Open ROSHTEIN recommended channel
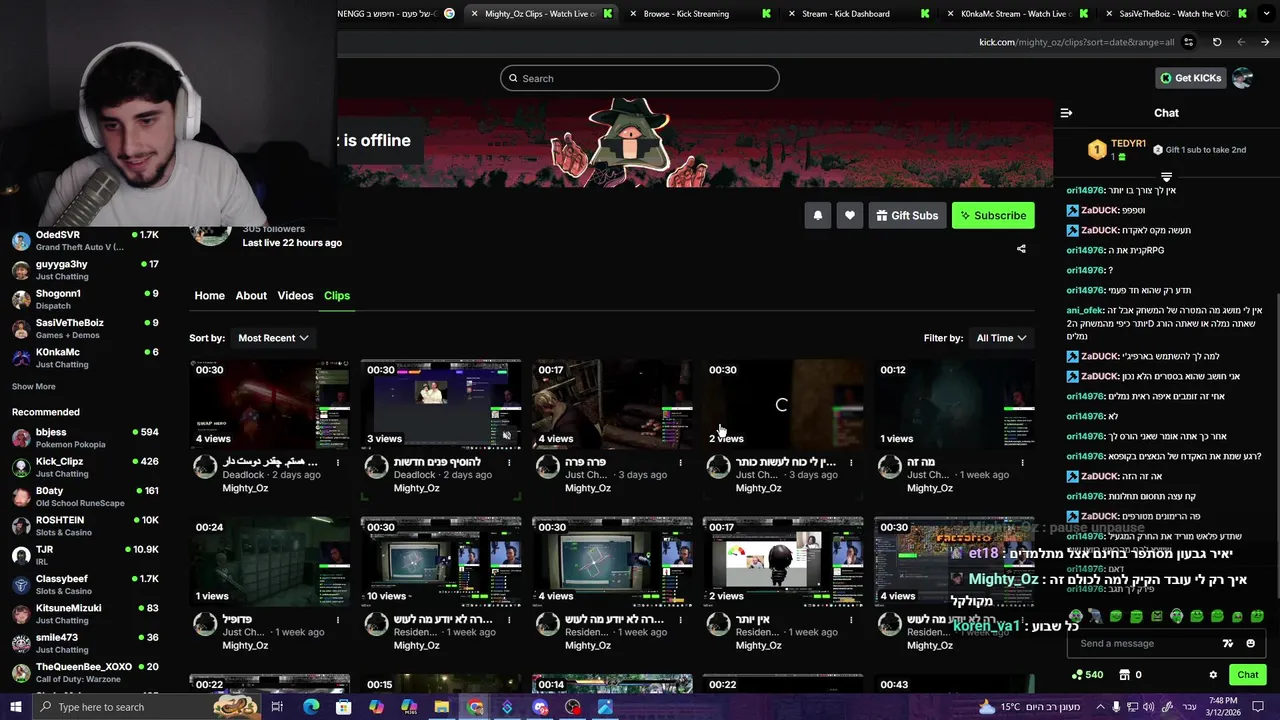This screenshot has height=720, width=1280. 85,526
